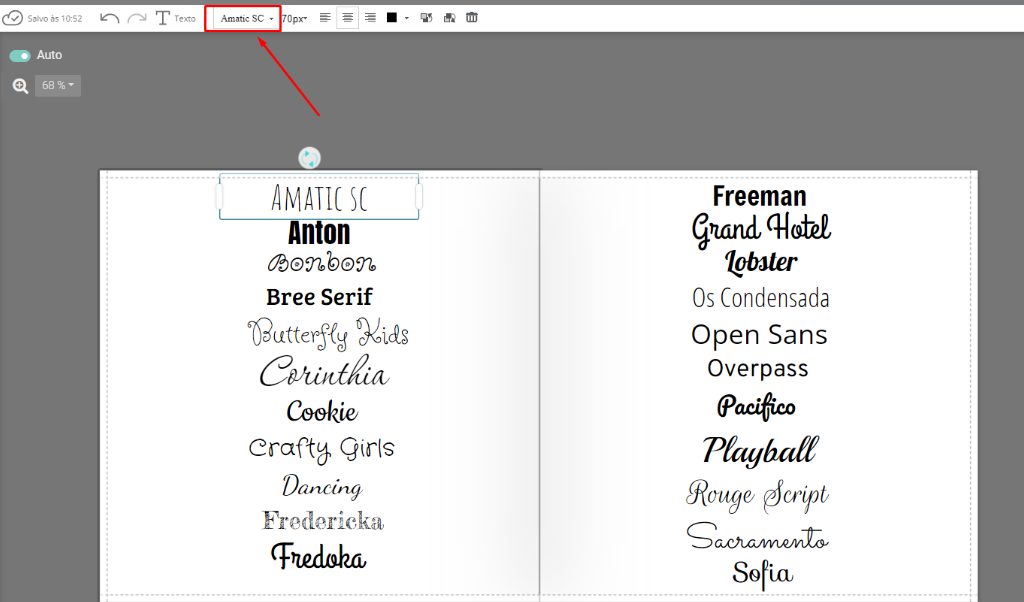Align text to the left
This screenshot has width=1024, height=602.
(x=325, y=18)
